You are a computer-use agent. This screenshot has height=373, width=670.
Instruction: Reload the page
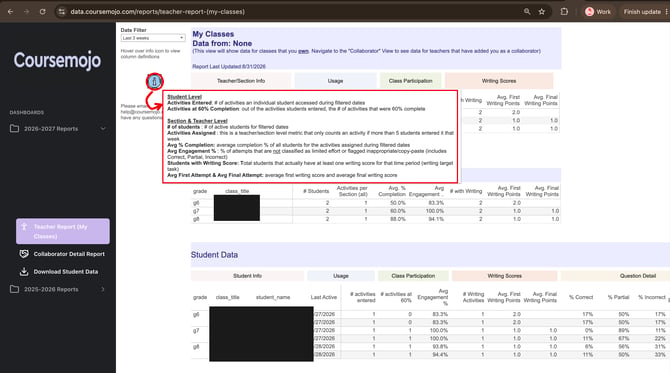click(x=42, y=12)
